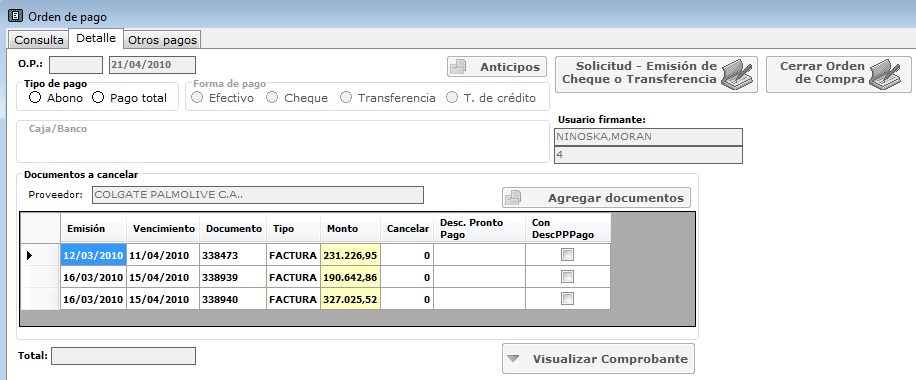
Task: Click Visualizar Comprobante button
Action: 599,359
